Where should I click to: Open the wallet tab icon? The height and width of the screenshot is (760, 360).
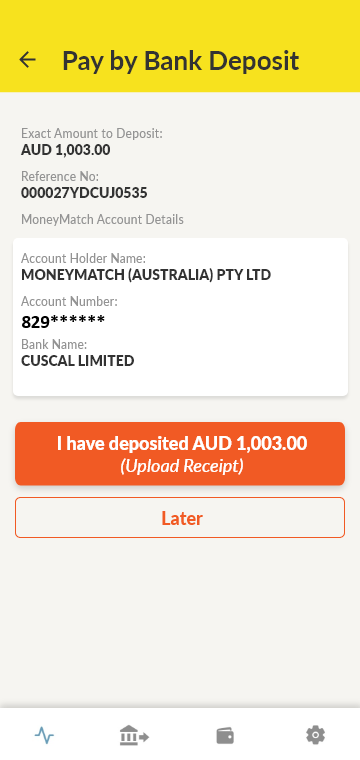(x=225, y=736)
